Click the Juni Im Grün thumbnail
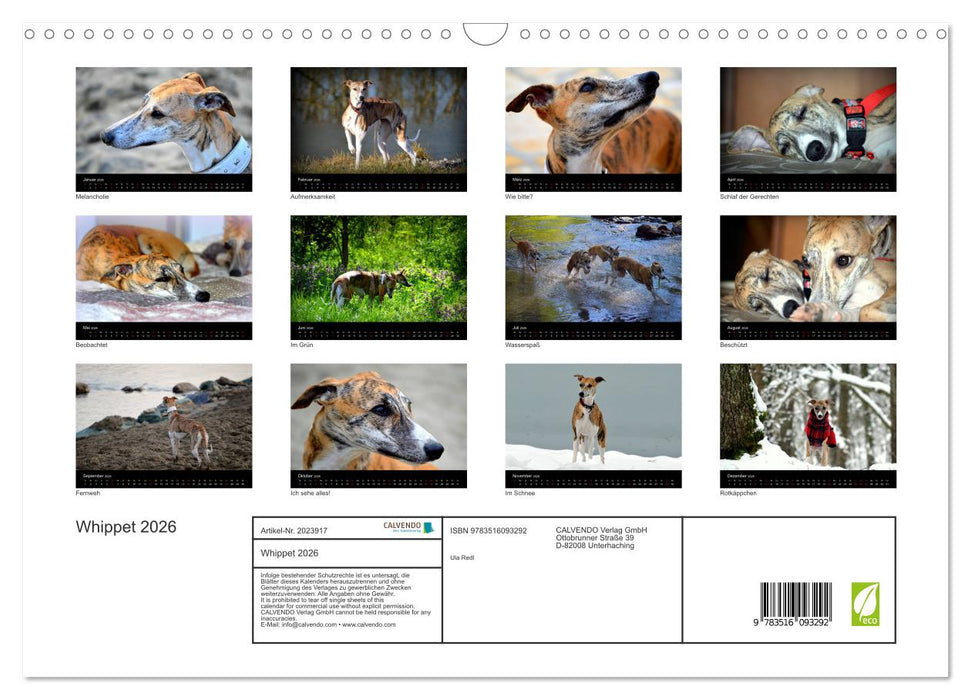 click(379, 273)
